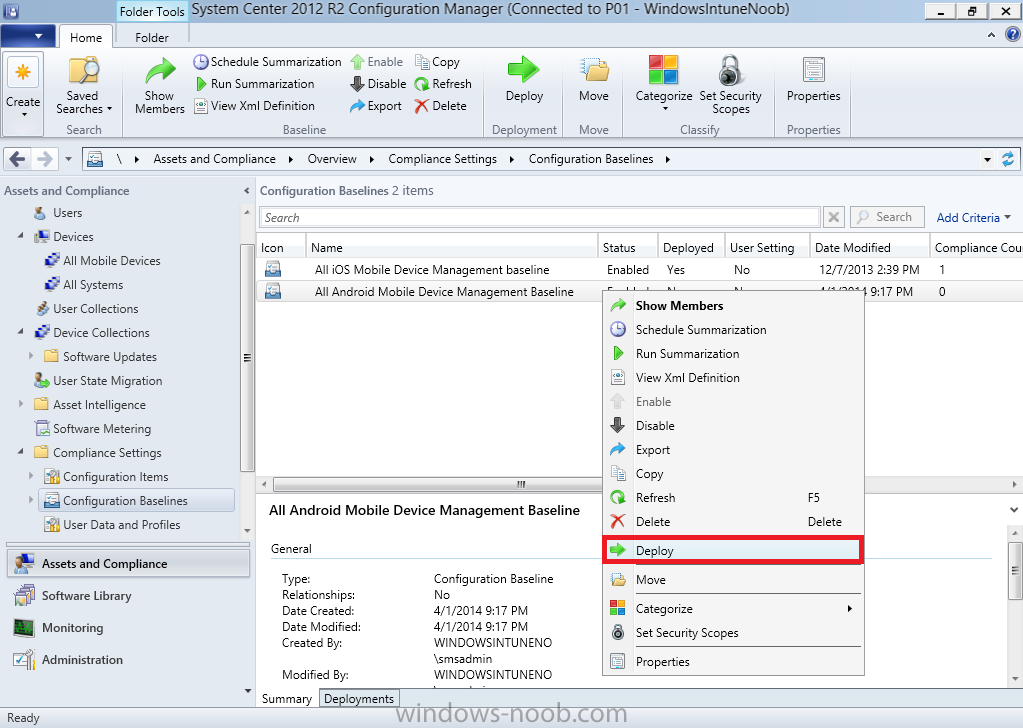1023x728 pixels.
Task: Click Export in the ribbon
Action: point(376,106)
